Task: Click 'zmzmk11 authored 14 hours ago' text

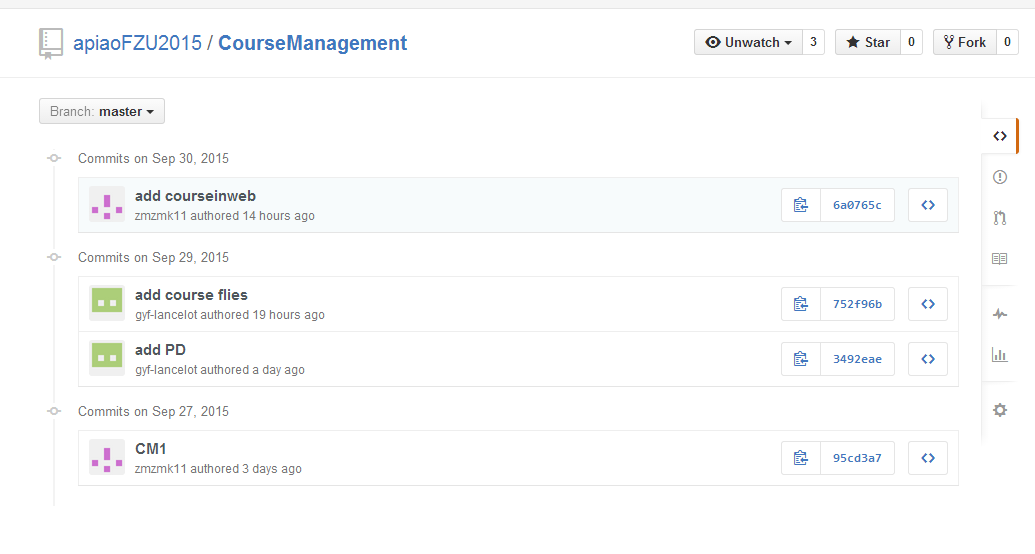Action: (224, 216)
